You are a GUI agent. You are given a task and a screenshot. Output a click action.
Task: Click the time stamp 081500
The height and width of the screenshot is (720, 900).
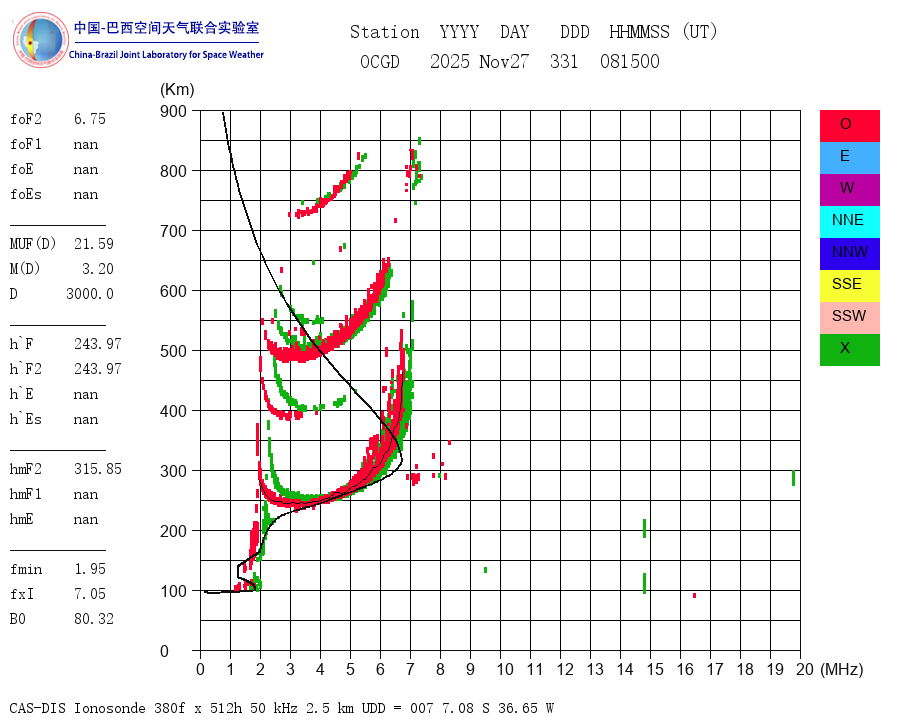click(x=630, y=61)
